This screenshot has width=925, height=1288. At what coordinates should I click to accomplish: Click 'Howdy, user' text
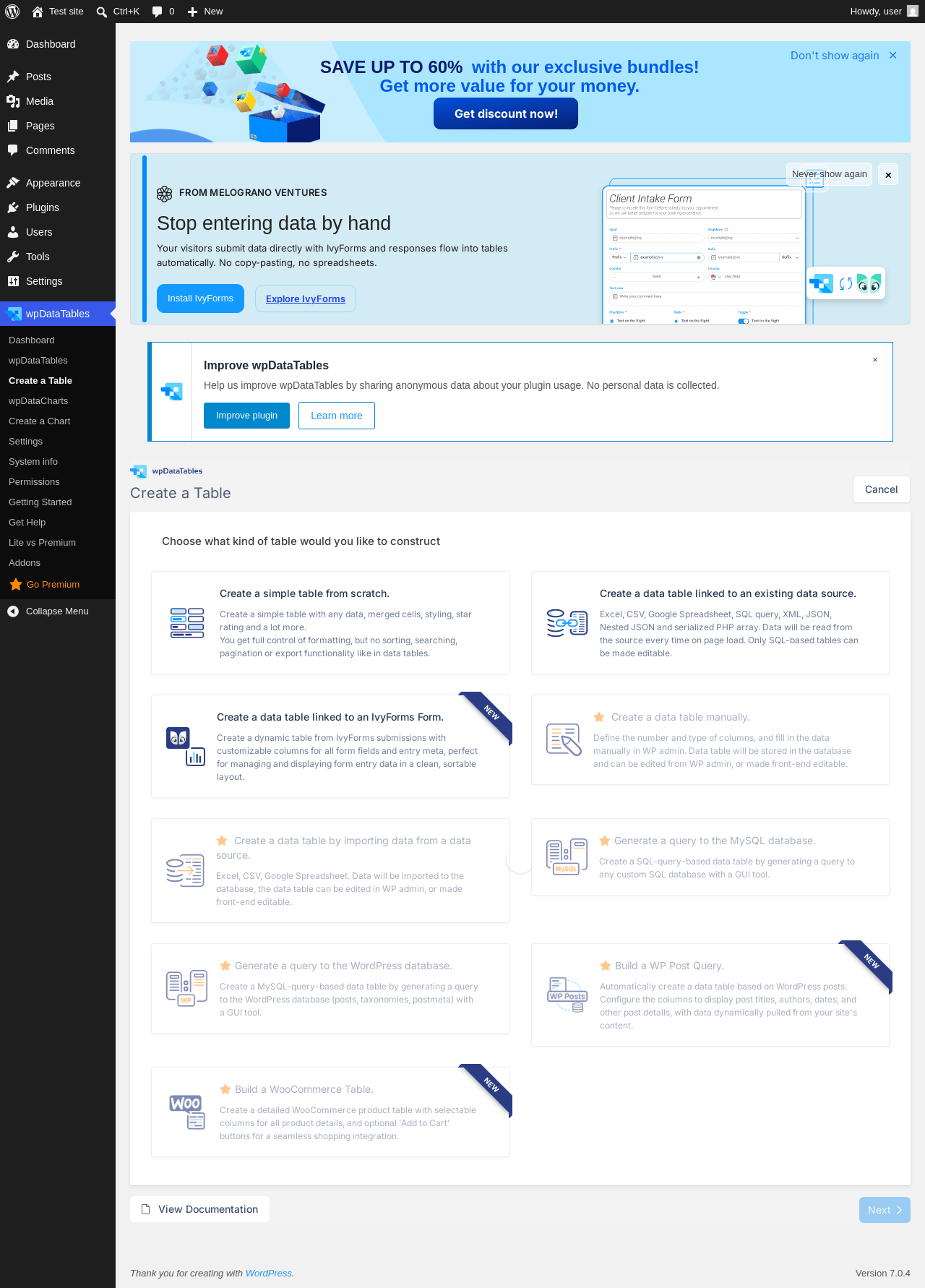pos(876,12)
